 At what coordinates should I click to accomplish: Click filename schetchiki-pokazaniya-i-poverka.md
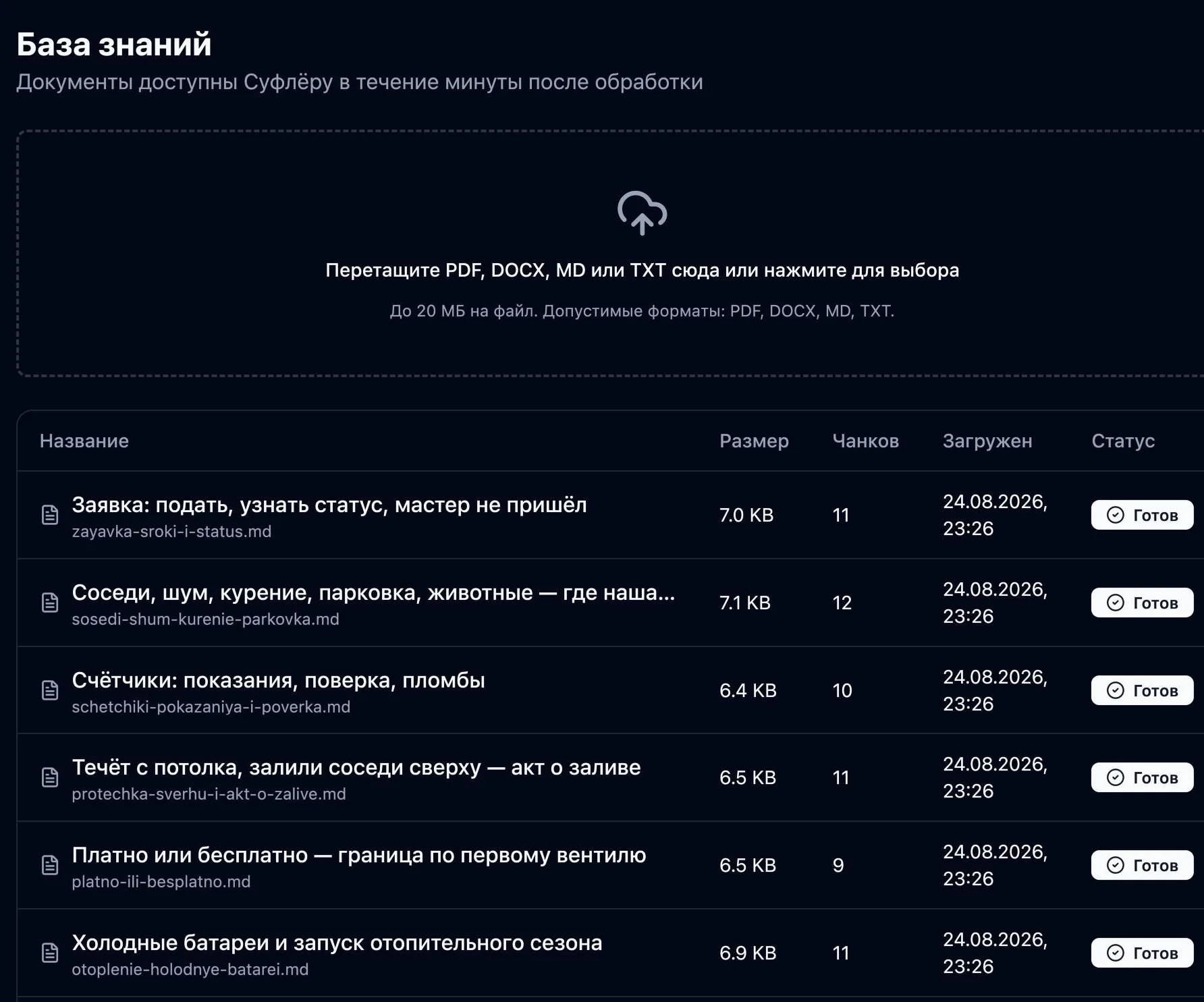[x=211, y=707]
